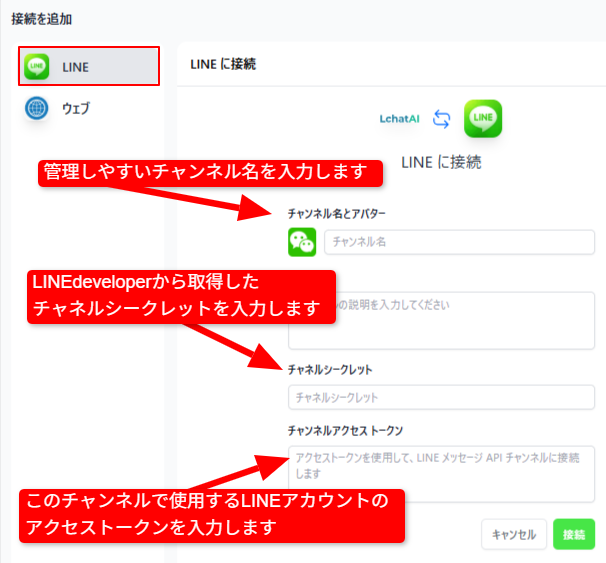Focus the チャンネル名 input field
The width and height of the screenshot is (606, 563).
458,242
